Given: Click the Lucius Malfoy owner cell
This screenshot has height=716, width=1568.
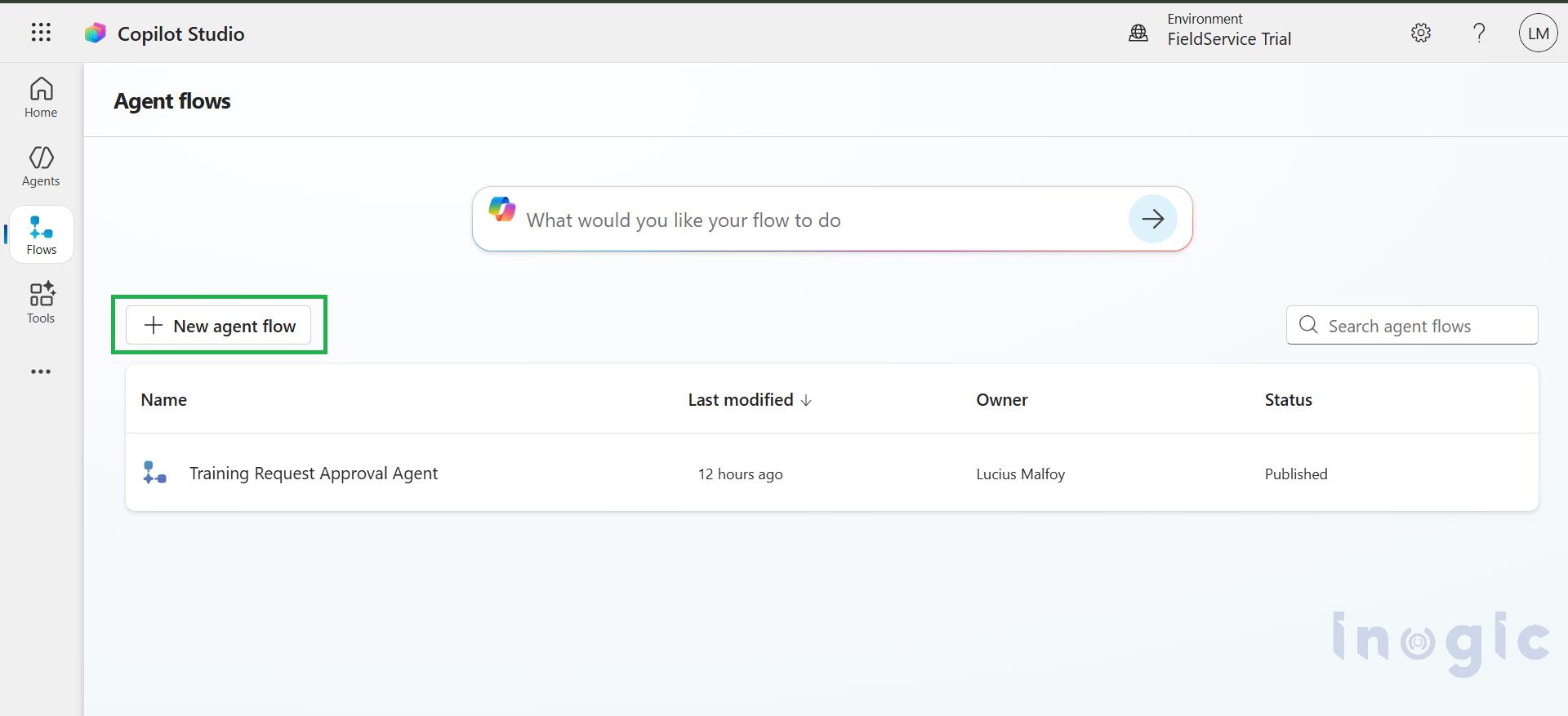Looking at the screenshot, I should 1021,474.
